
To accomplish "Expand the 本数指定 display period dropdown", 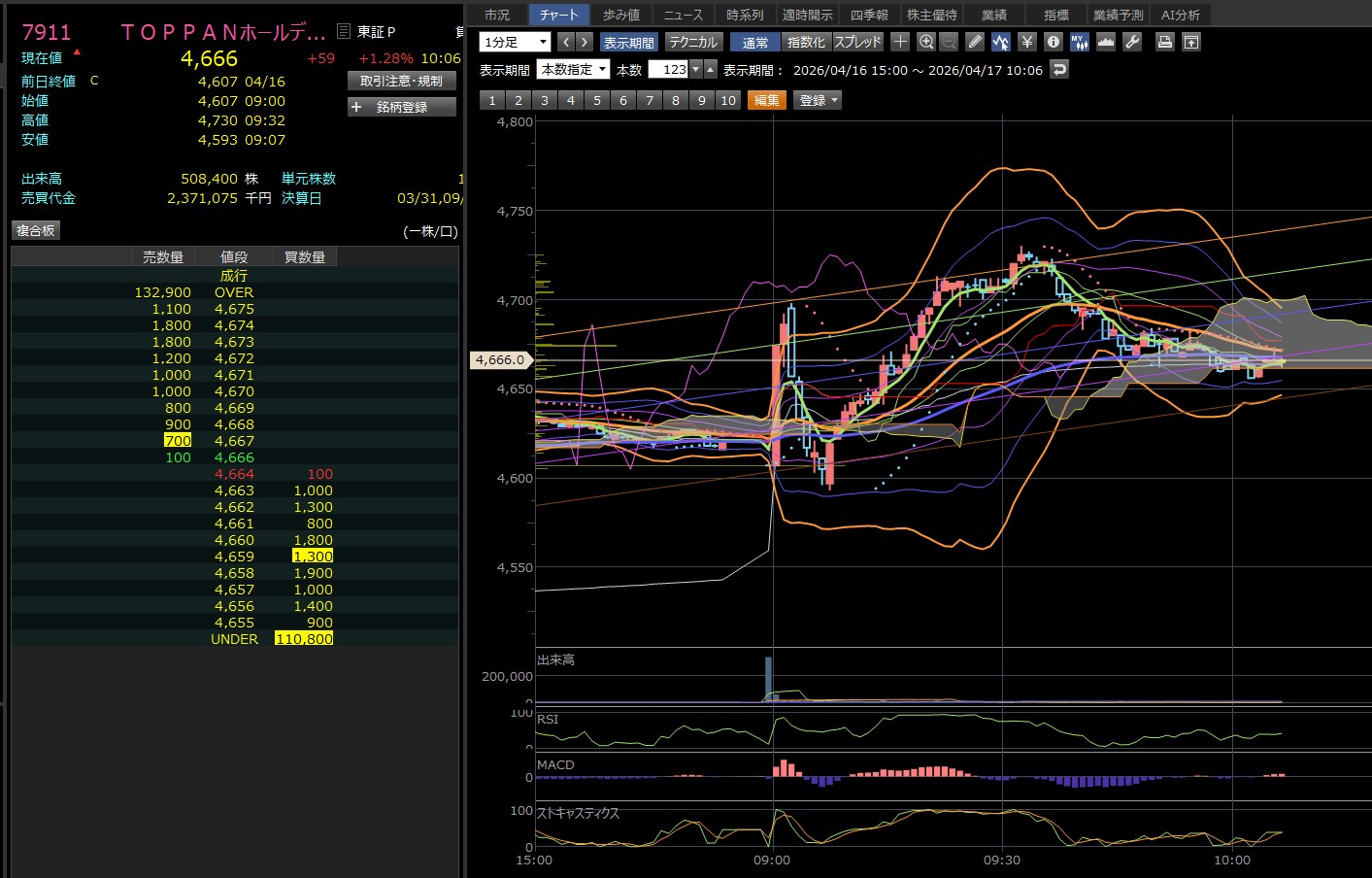I will [574, 69].
